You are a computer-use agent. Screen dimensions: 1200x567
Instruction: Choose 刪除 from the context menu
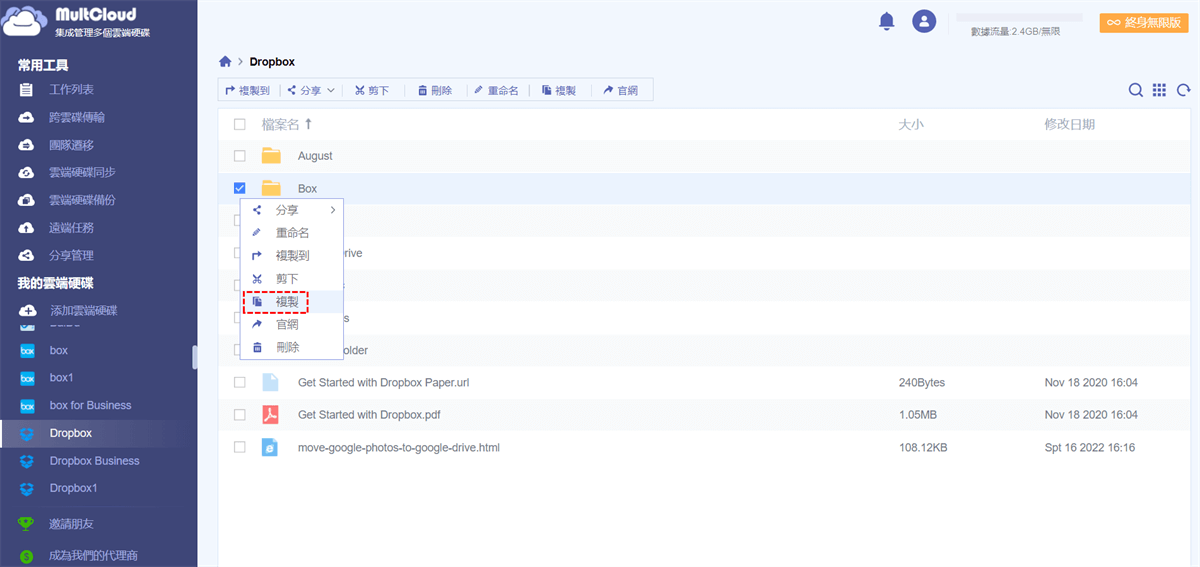click(x=292, y=347)
